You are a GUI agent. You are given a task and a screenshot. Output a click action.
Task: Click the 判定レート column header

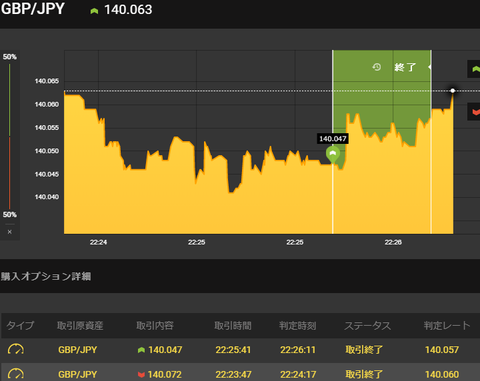tap(447, 325)
